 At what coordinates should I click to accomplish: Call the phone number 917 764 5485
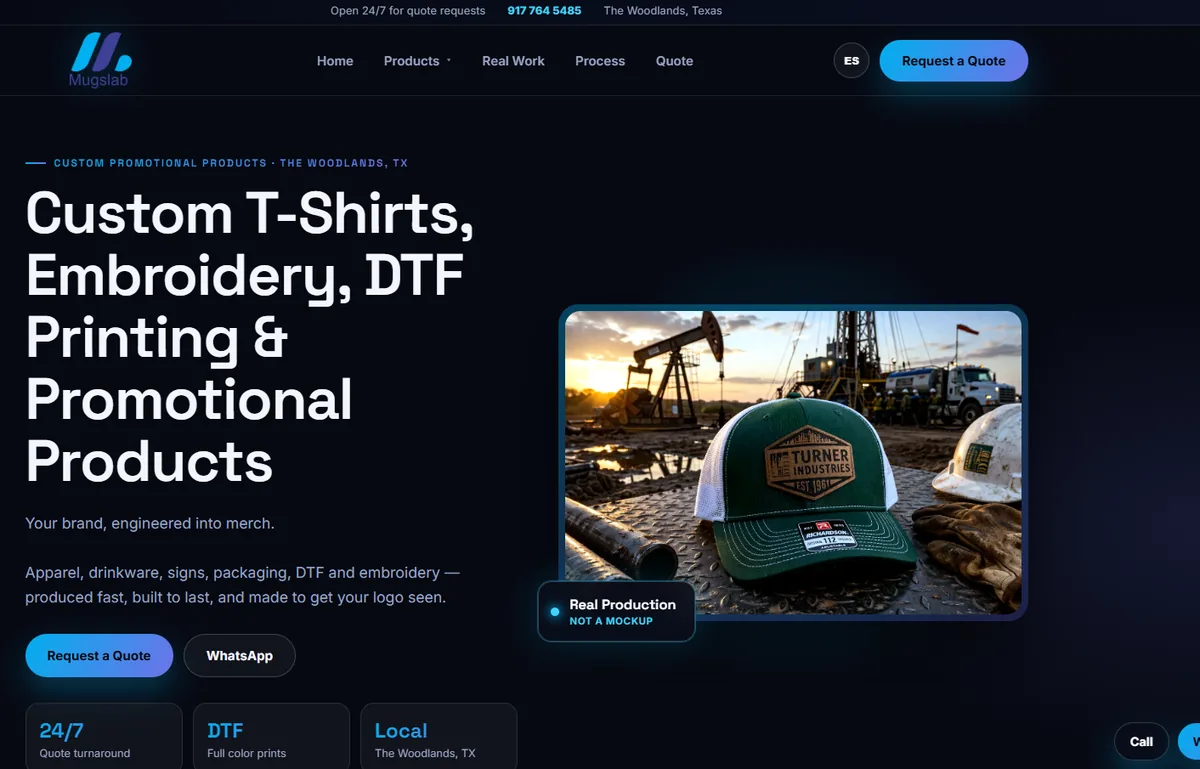[544, 11]
